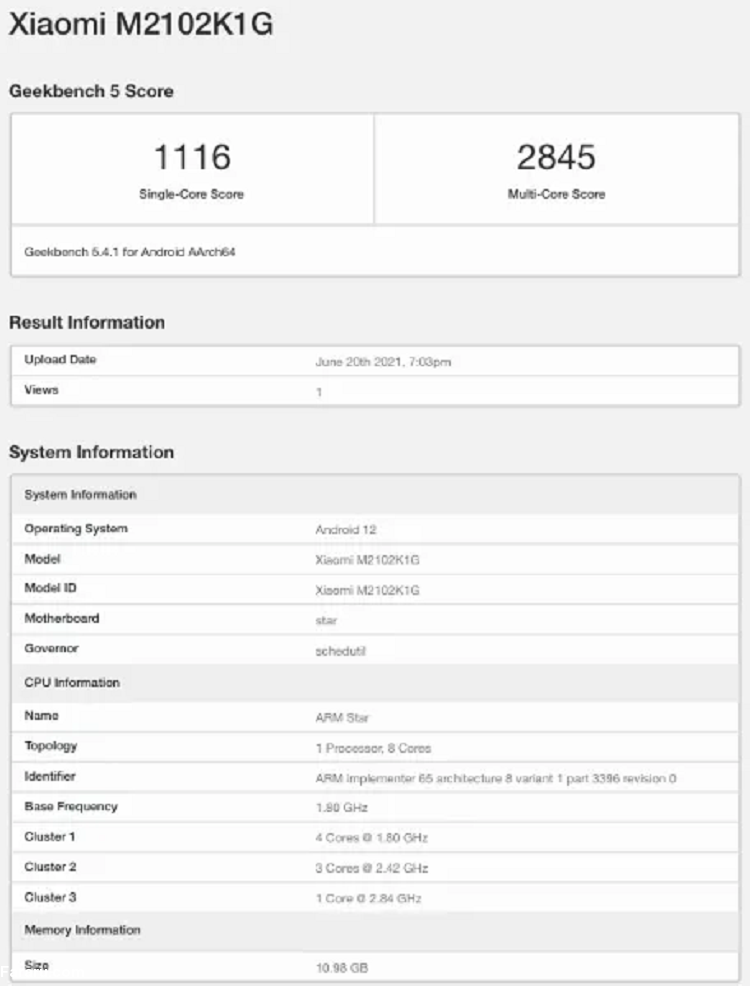Click the Views row label
This screenshot has height=986, width=750.
coord(41,390)
